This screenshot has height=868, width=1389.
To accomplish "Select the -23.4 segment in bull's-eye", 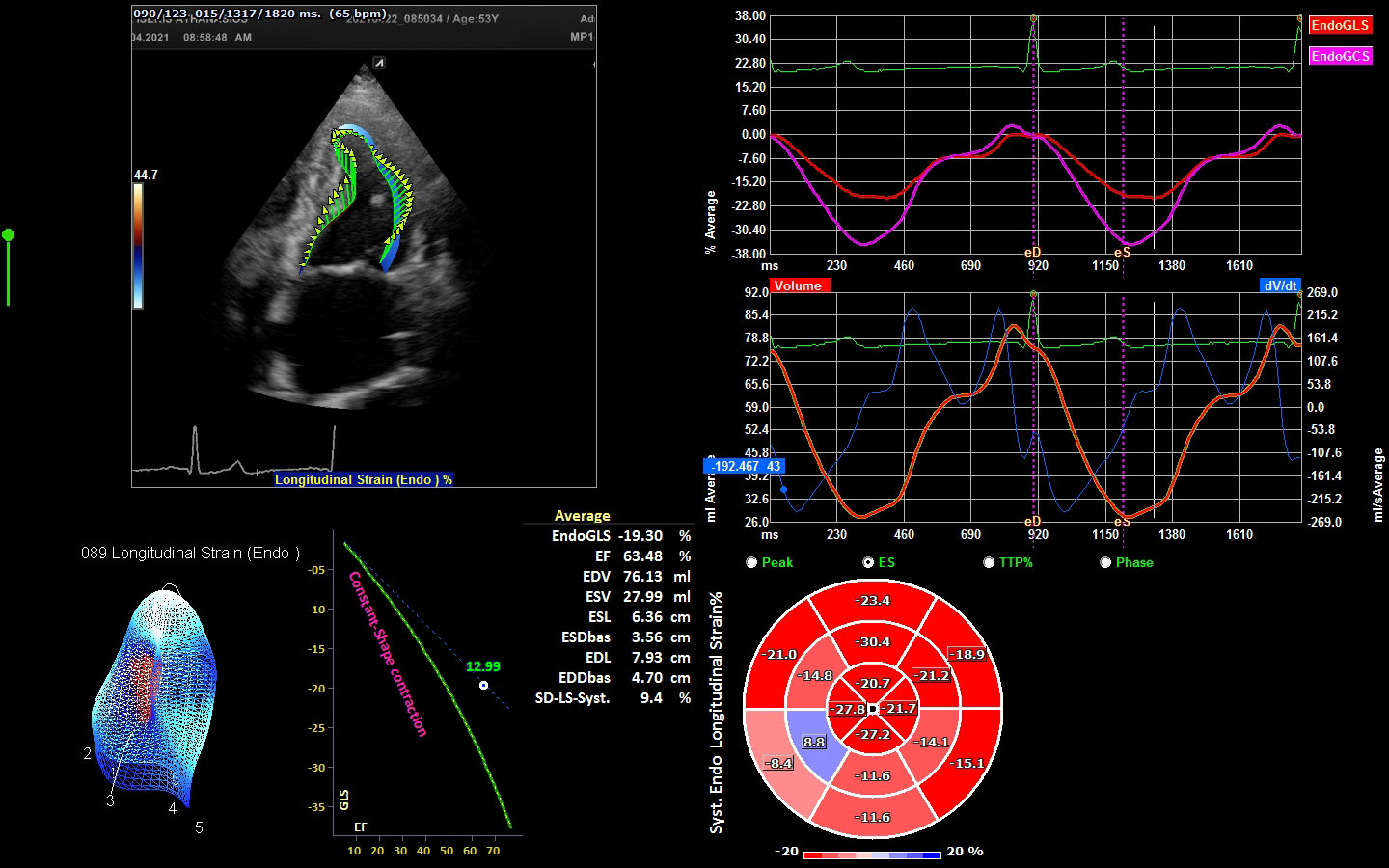I will [873, 601].
